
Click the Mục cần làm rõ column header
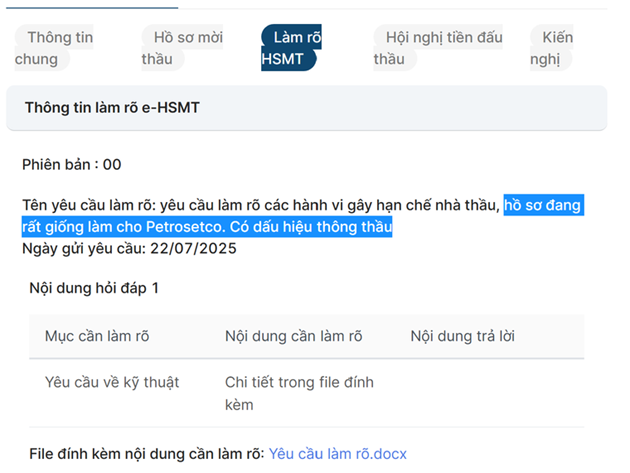97,336
